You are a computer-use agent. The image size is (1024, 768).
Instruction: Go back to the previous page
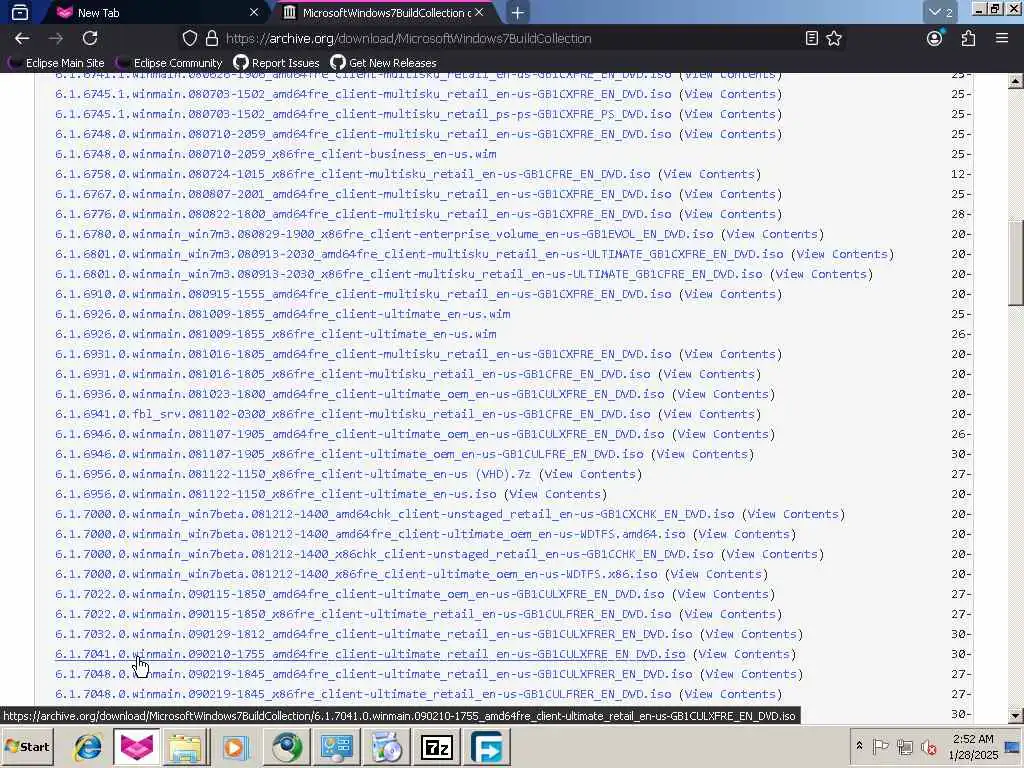point(22,39)
